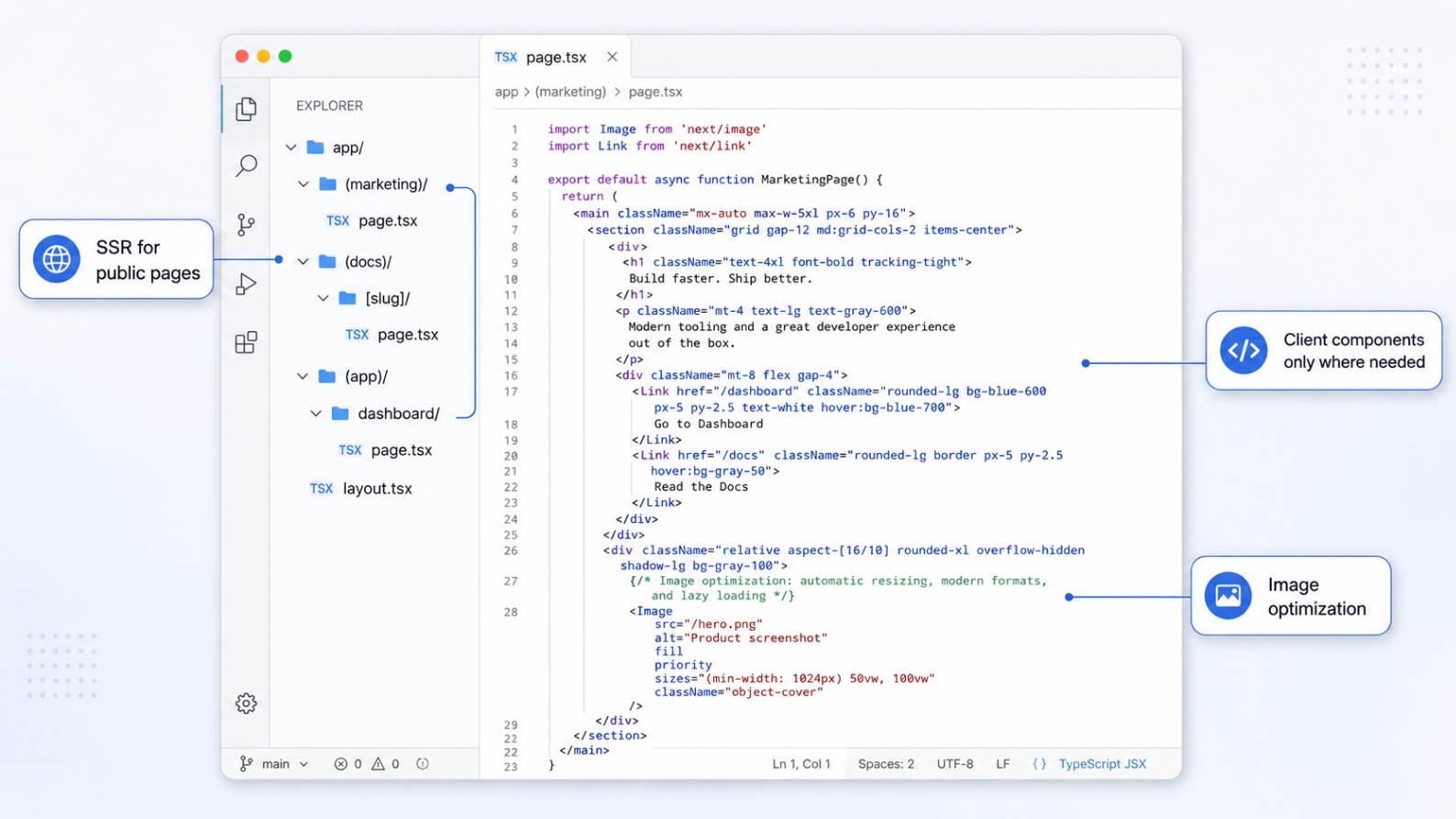Click line number 17 in the gutter
The width and height of the screenshot is (1456, 819).
click(511, 392)
